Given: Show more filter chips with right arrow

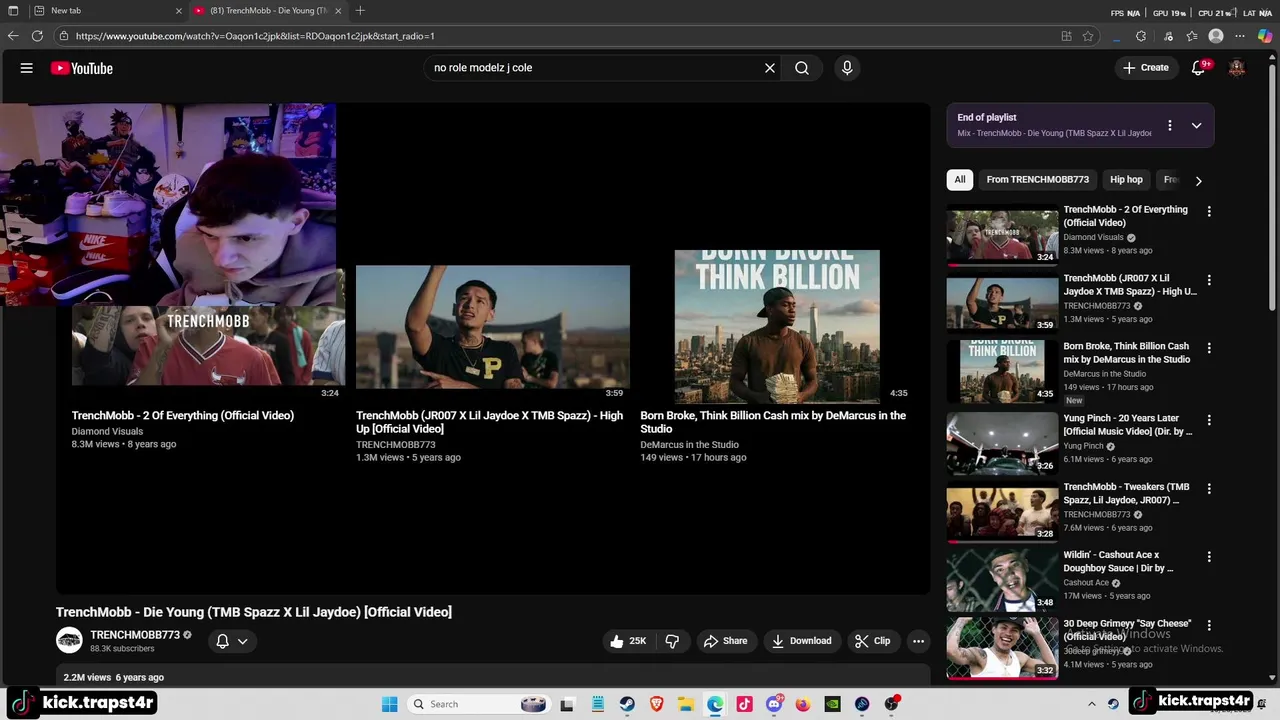Looking at the screenshot, I should pos(1198,180).
